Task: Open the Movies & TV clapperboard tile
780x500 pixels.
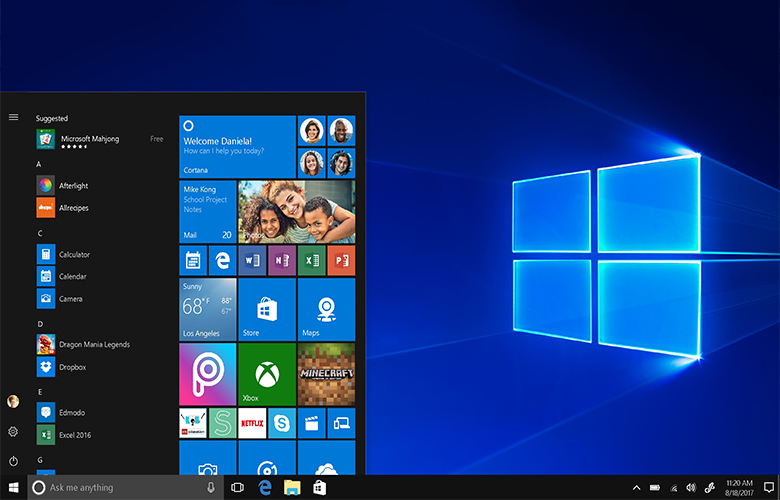Action: (311, 423)
